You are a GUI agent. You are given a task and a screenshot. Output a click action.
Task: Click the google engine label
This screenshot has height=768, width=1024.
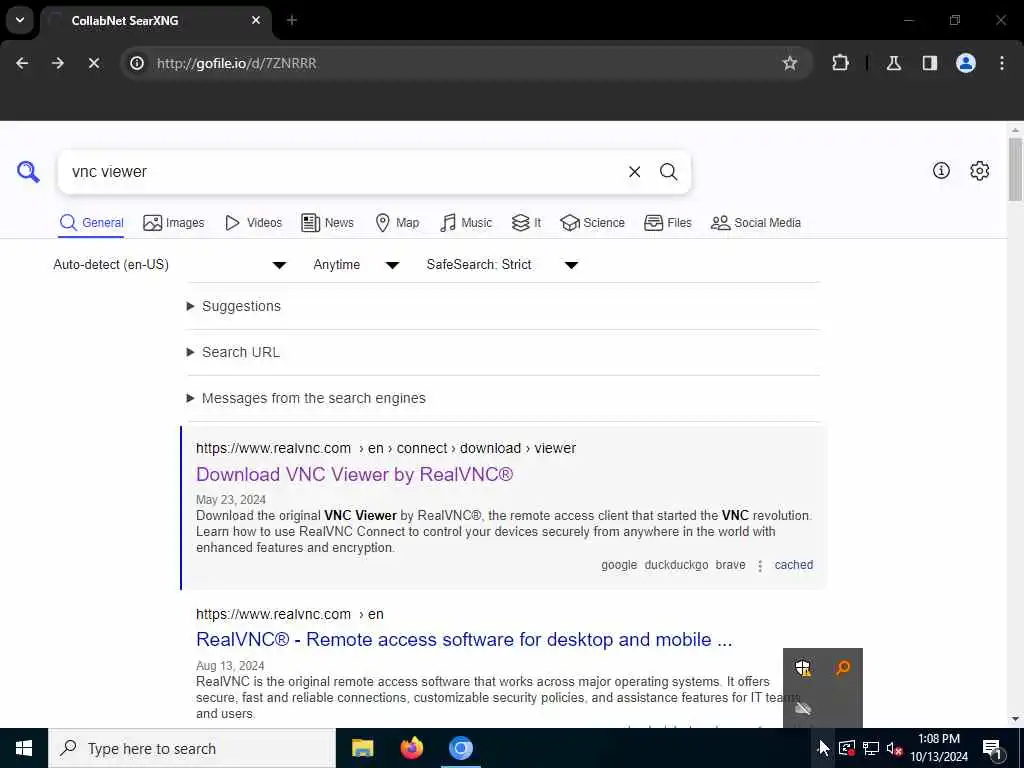point(619,565)
